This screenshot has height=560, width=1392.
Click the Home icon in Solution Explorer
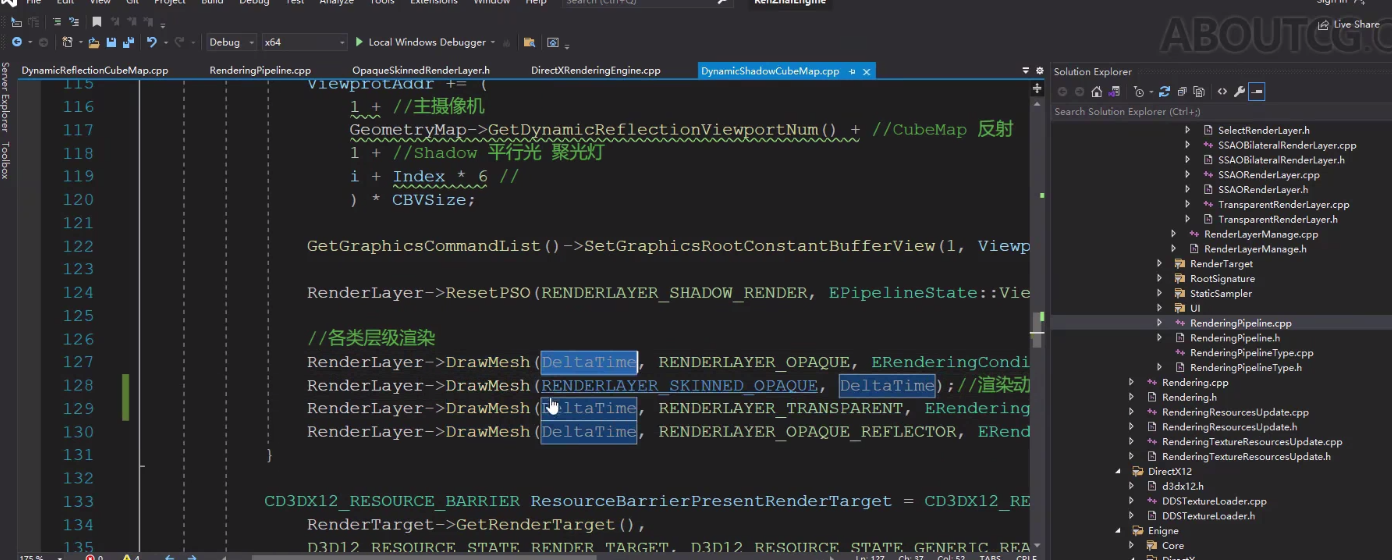tap(1097, 91)
